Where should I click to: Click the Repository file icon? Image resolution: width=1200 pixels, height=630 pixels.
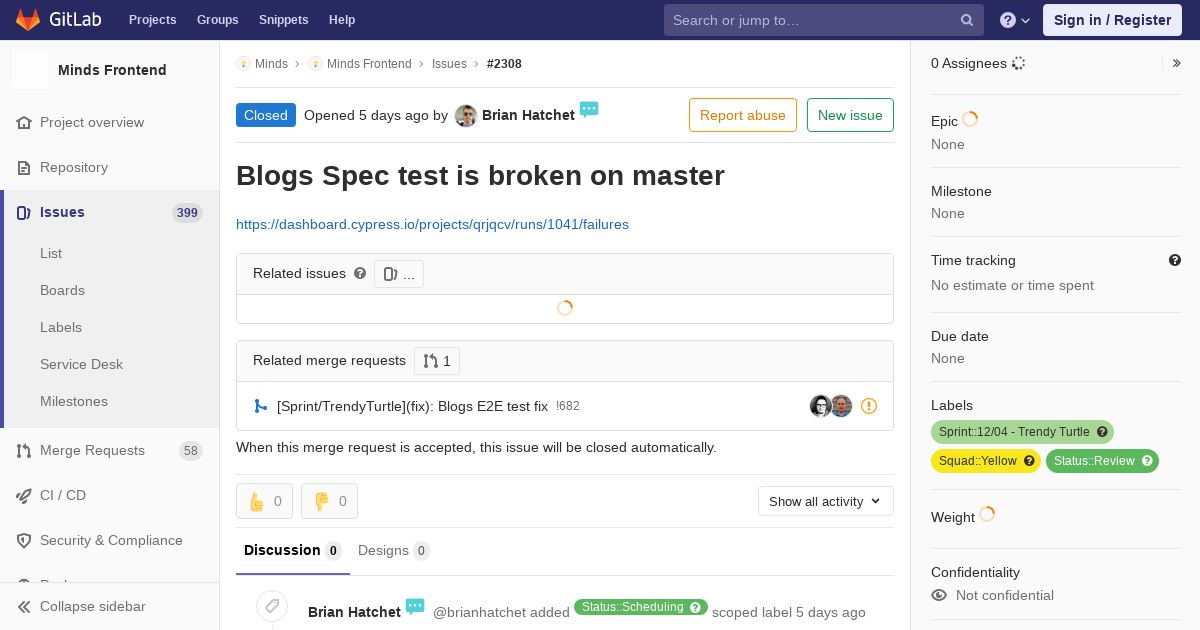coord(24,167)
